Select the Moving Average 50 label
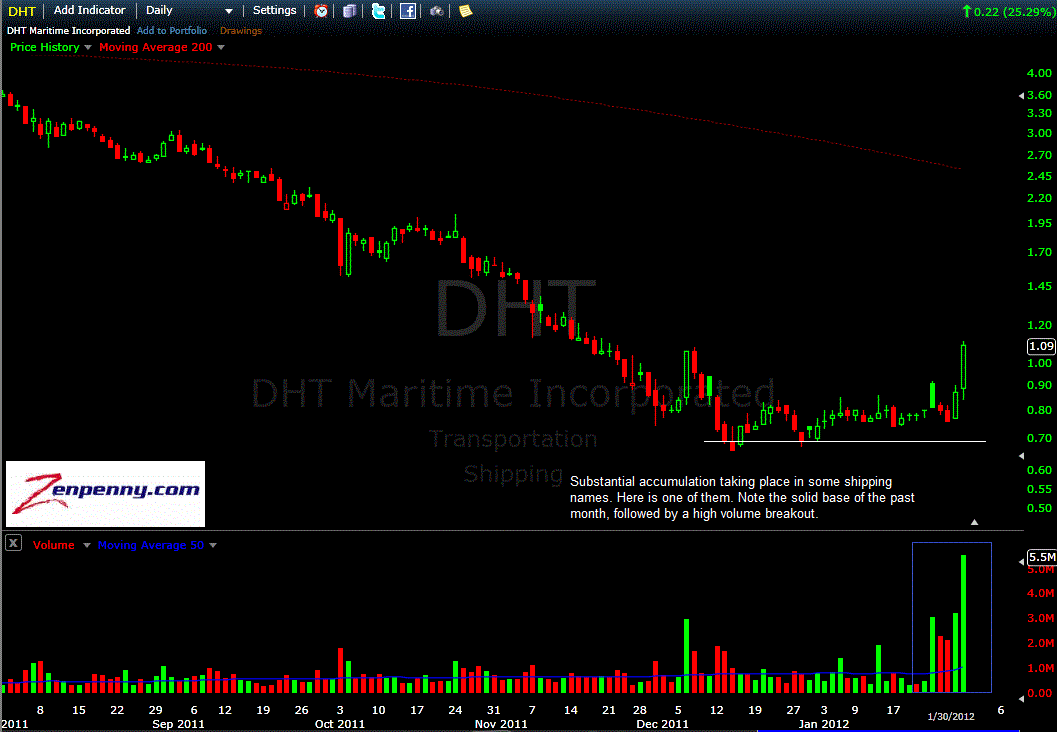Viewport: 1057px width, 732px height. 150,545
